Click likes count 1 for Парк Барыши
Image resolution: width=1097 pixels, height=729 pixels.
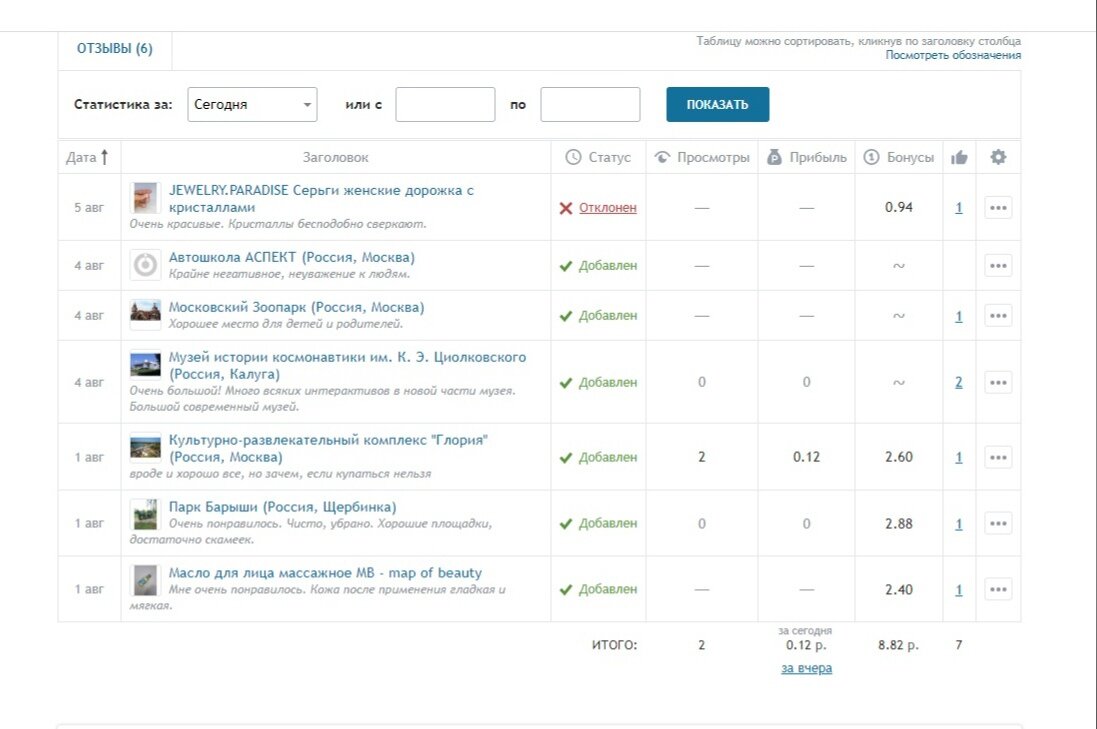(958, 524)
